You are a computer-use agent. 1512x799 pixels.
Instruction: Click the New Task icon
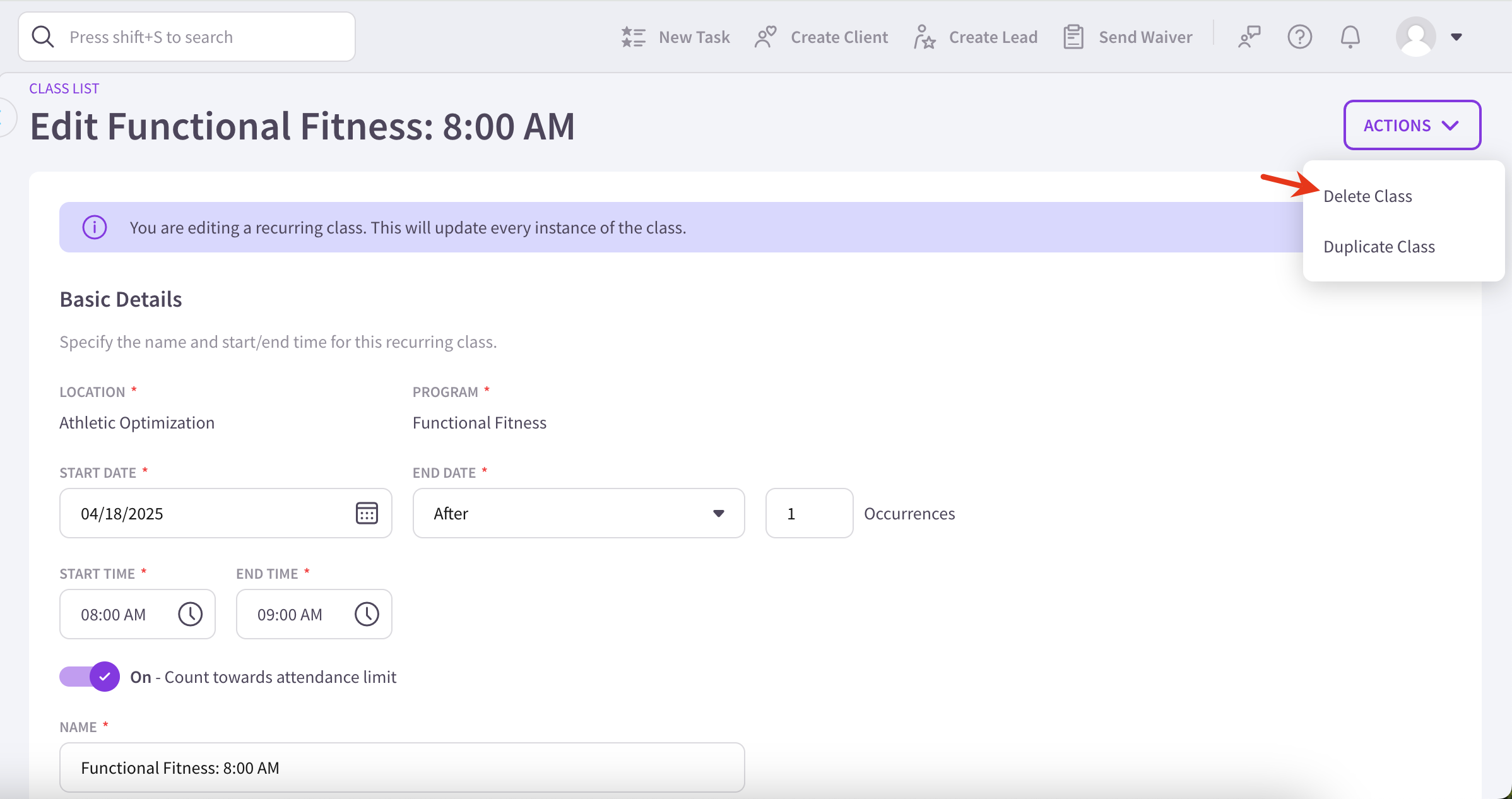tap(633, 37)
